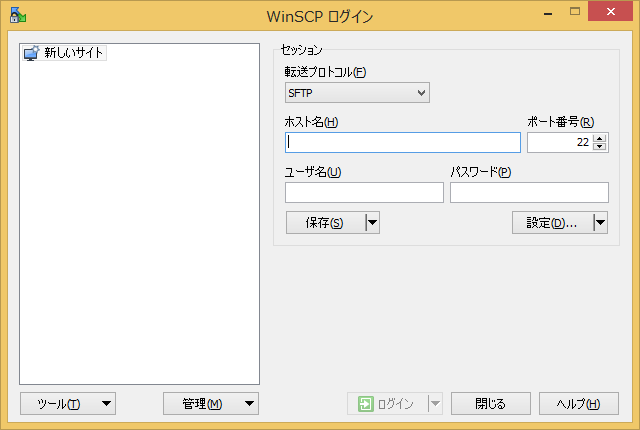The width and height of the screenshot is (640, 430).
Task: Click into the ホスト名 input field
Action: click(402, 142)
